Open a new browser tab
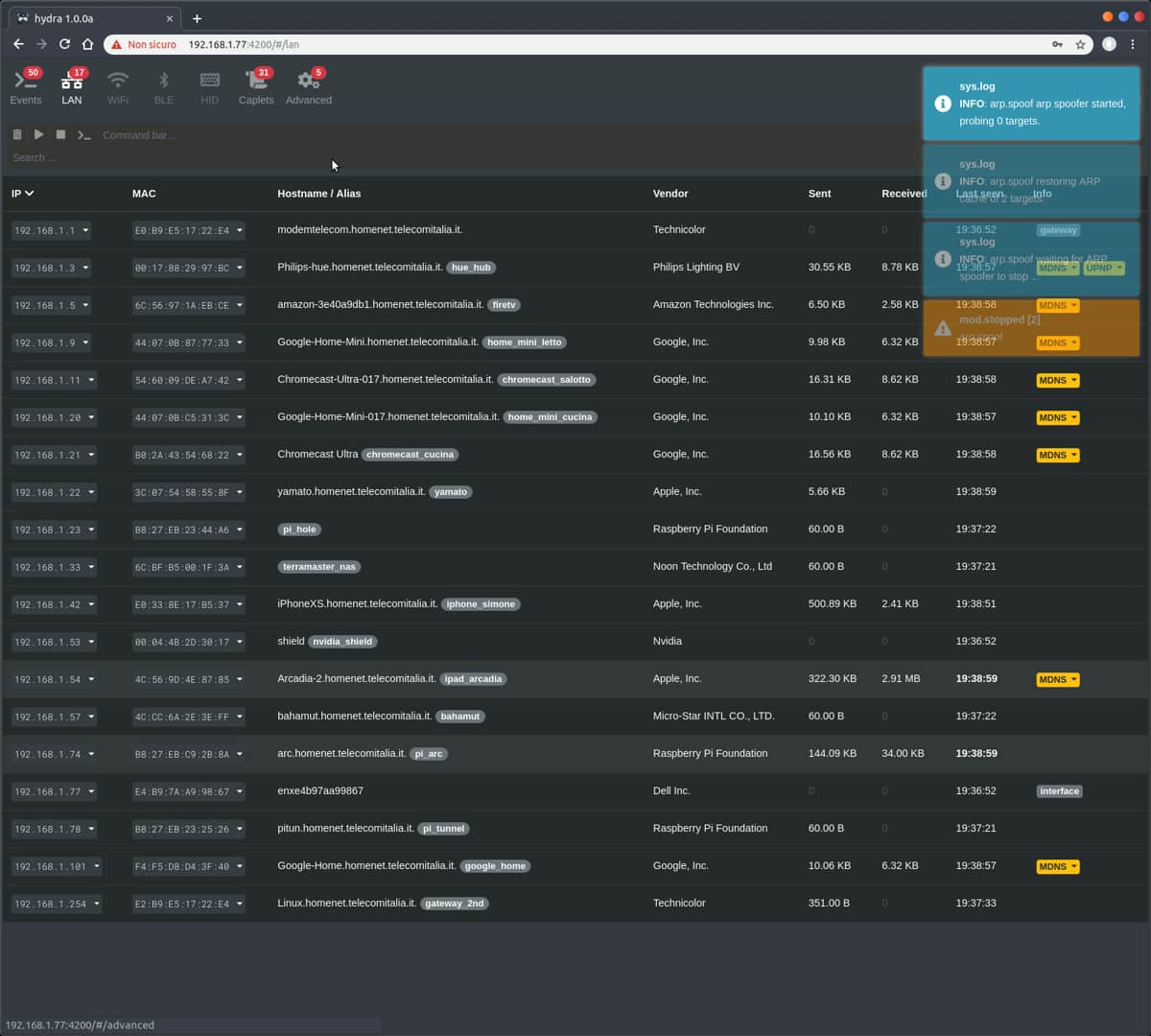The height and width of the screenshot is (1036, 1151). (197, 18)
